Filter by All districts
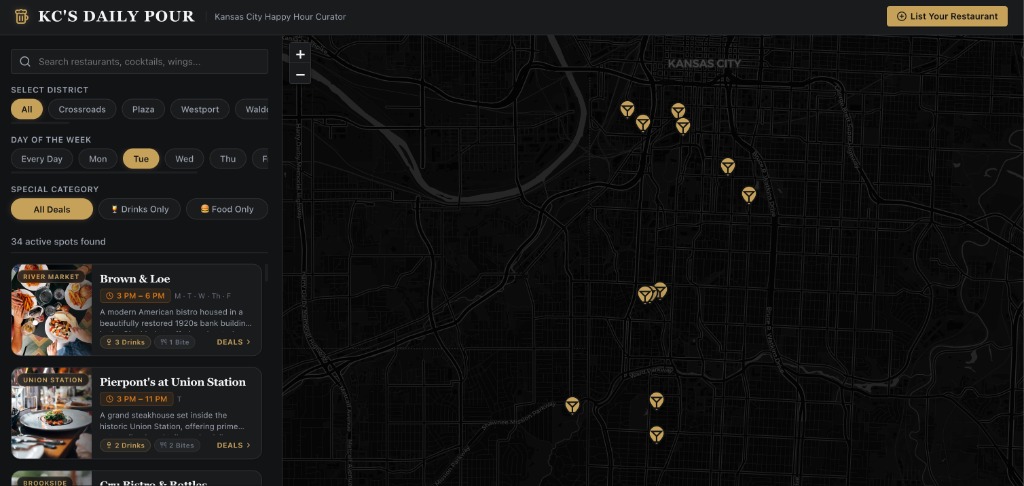This screenshot has width=1024, height=486. (x=27, y=109)
